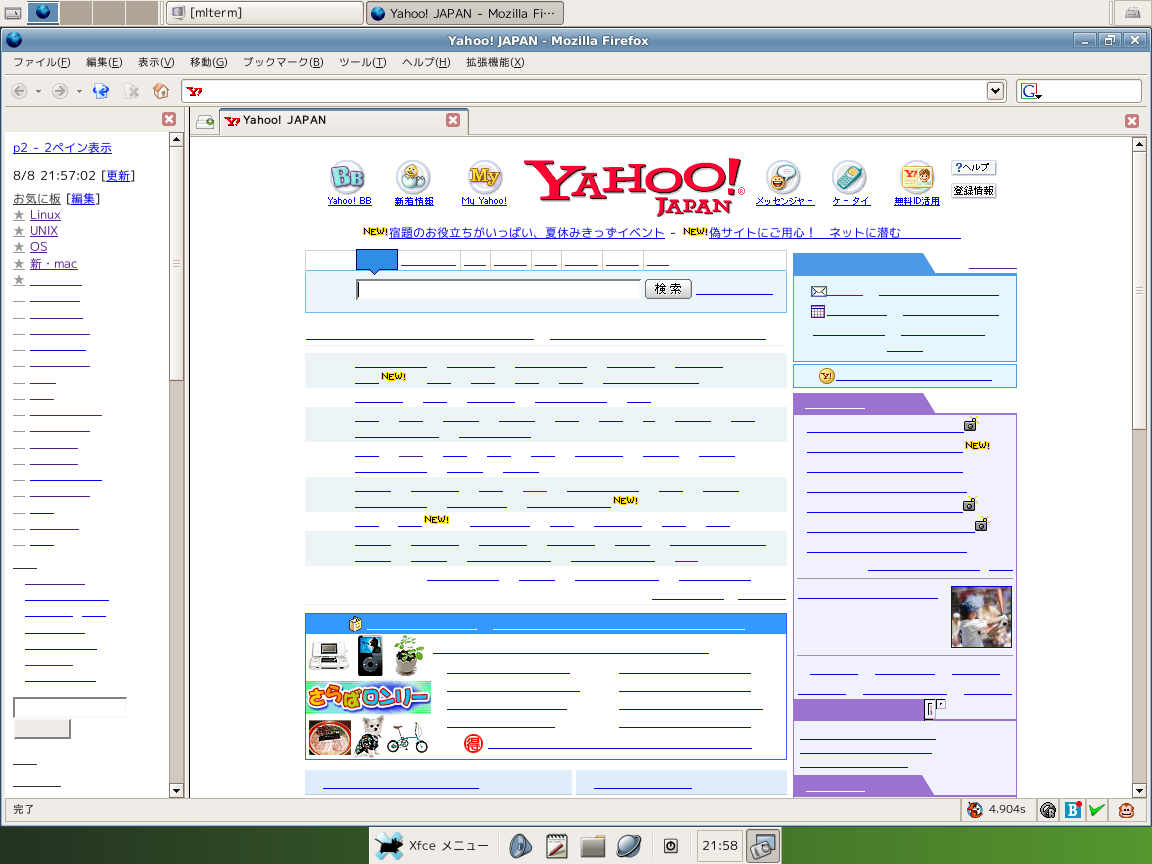The image size is (1152, 864).
Task: Open the Google search engine selector dropdown
Action: click(x=1031, y=91)
